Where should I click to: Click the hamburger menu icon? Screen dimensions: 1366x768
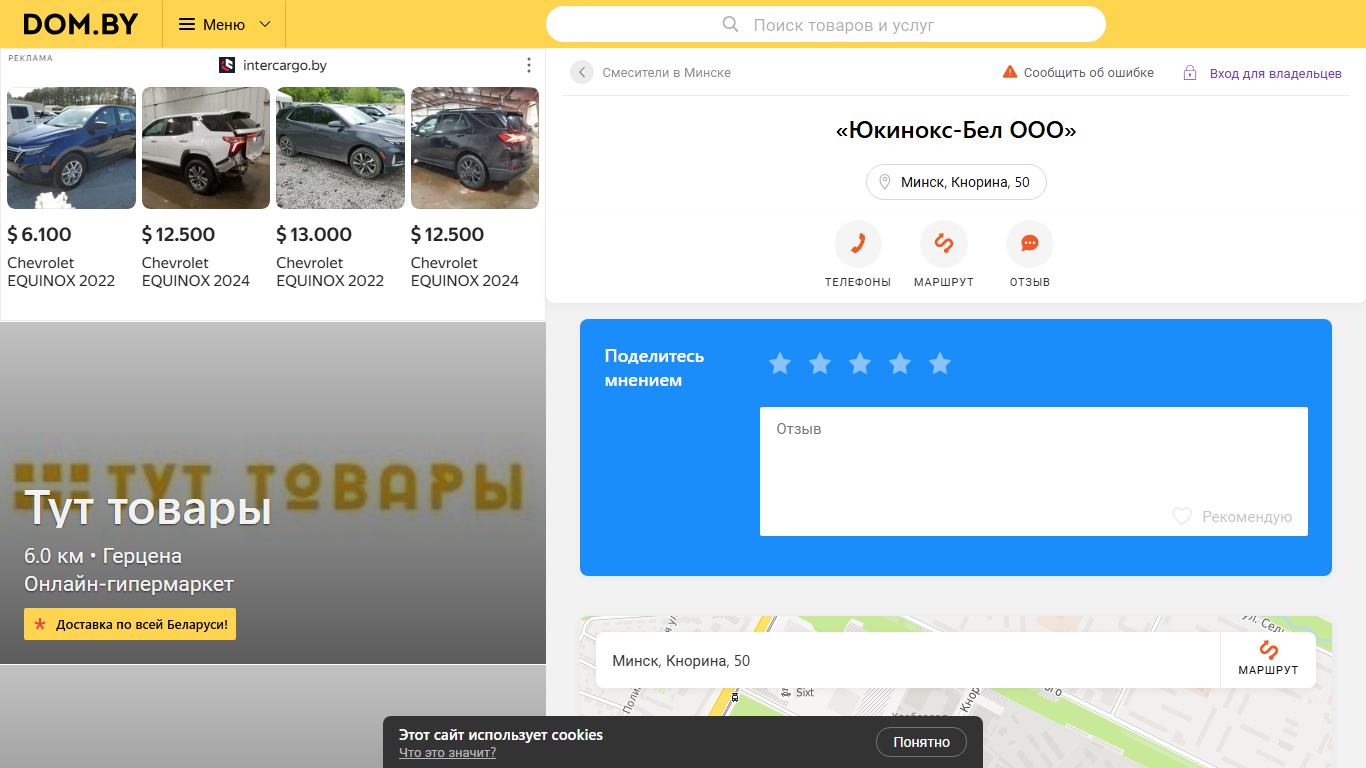pos(187,24)
